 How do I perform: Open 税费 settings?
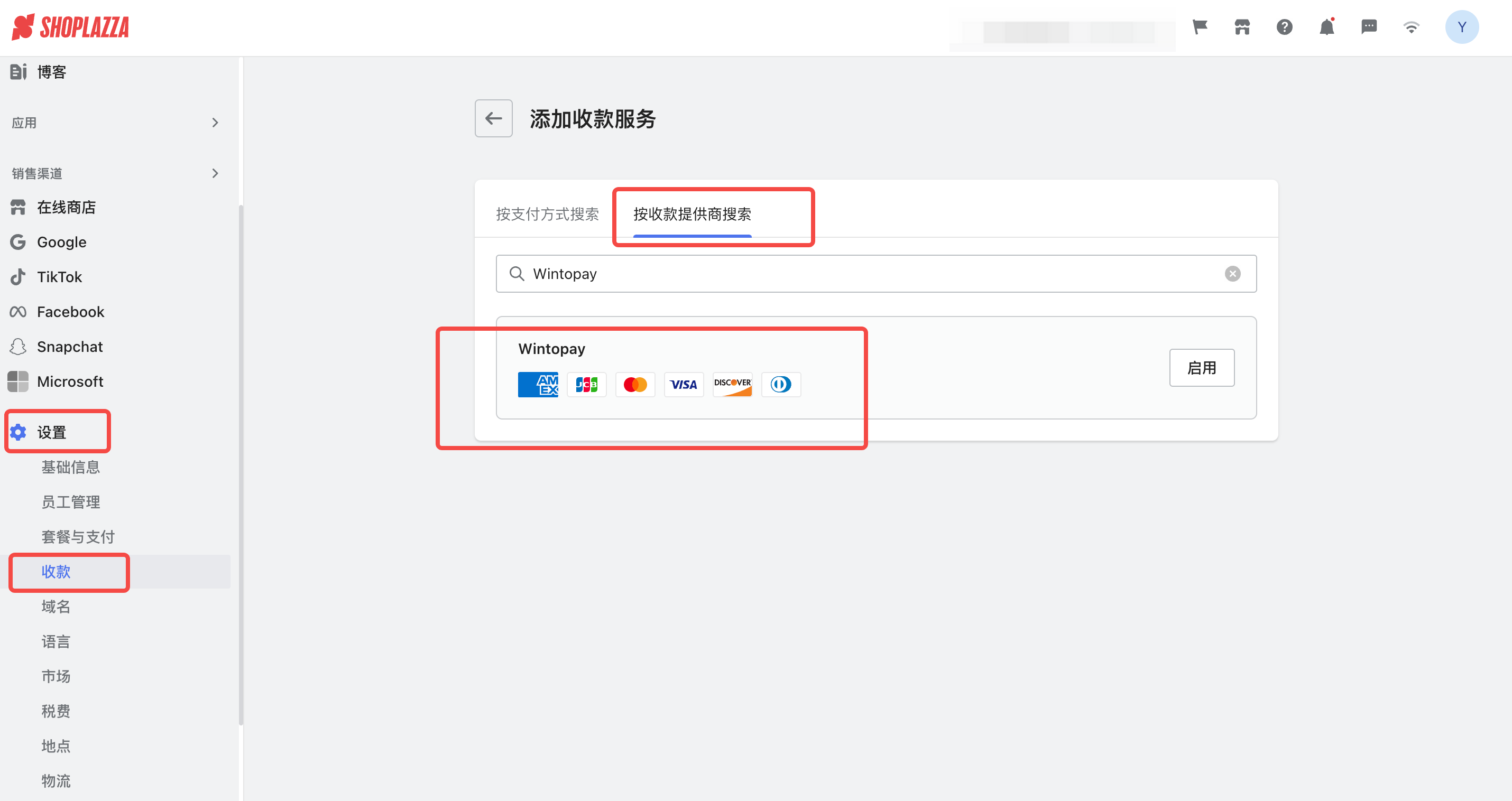56,711
